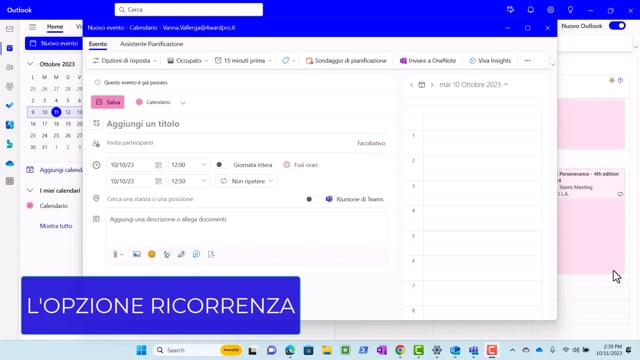The width and height of the screenshot is (640, 360).
Task: Open the date picker for end date
Action: [x=158, y=181]
